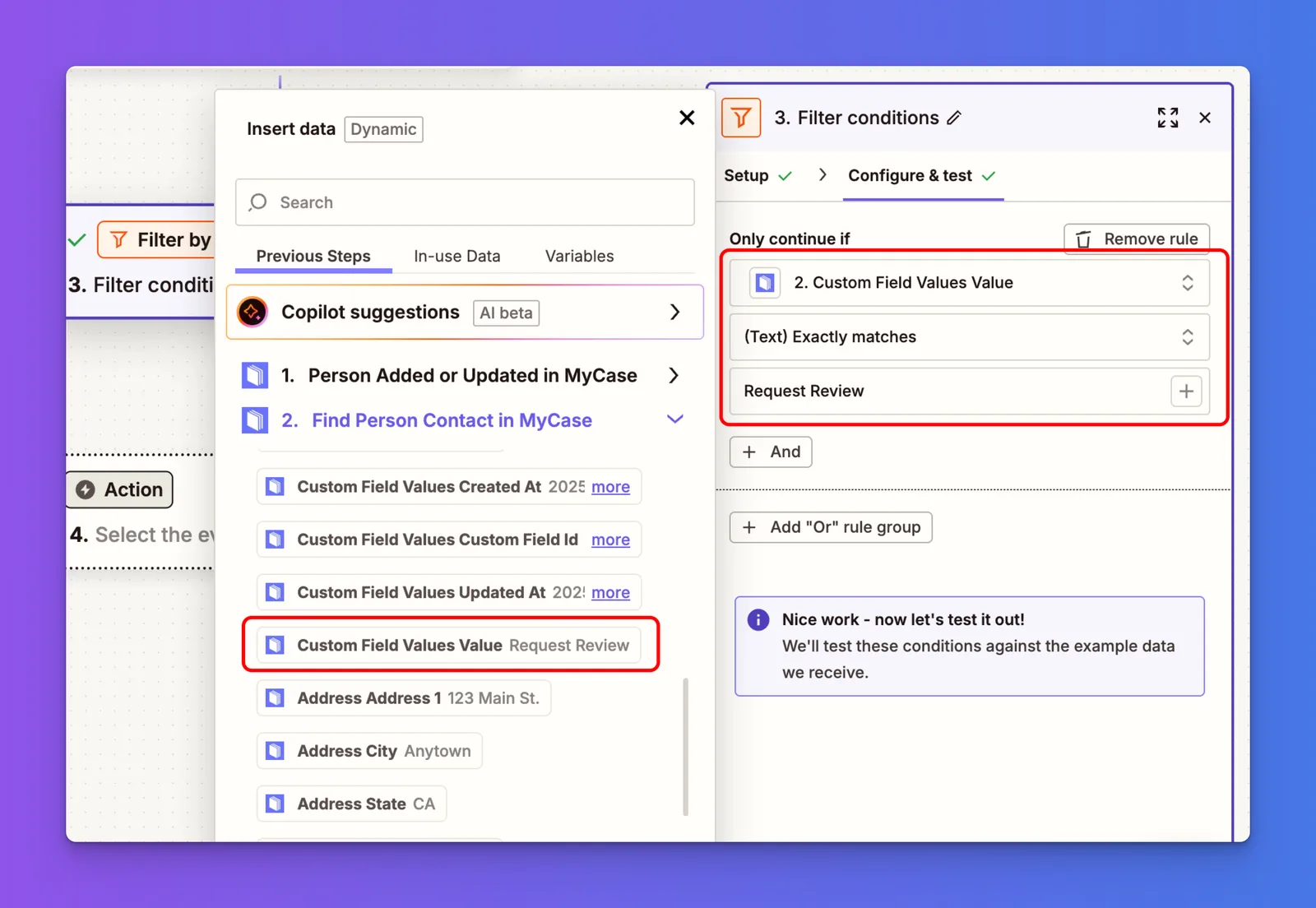Close the Filter conditions panel
Image resolution: width=1316 pixels, height=908 pixels.
tap(1205, 118)
